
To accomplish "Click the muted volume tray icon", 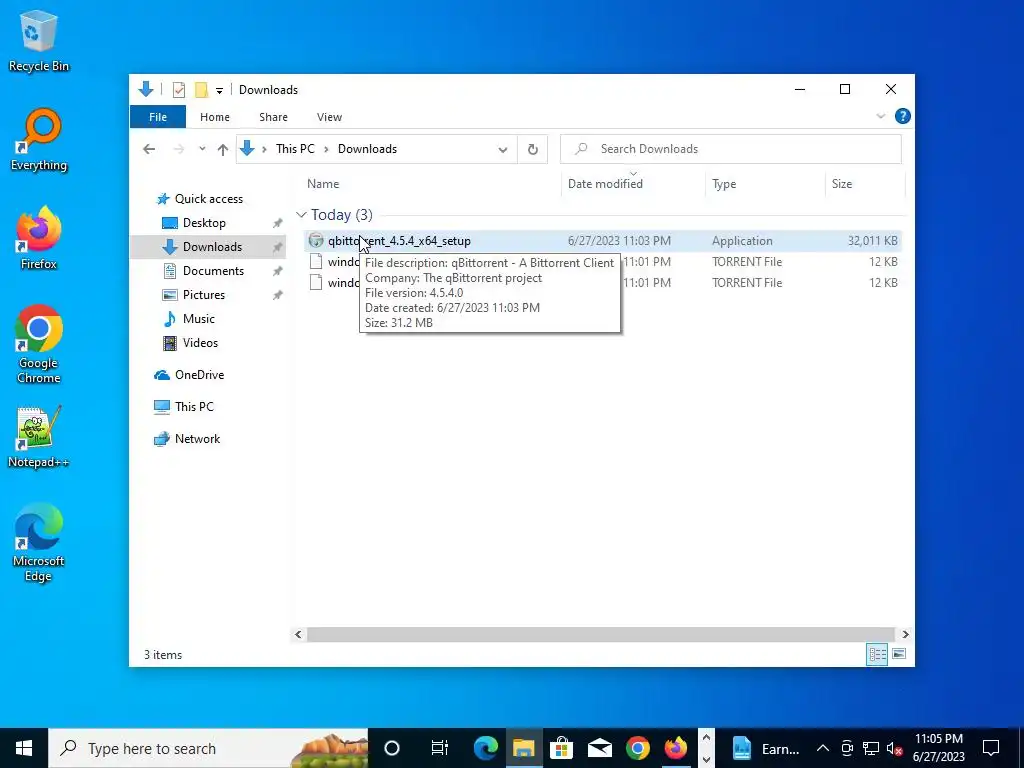I will [895, 748].
